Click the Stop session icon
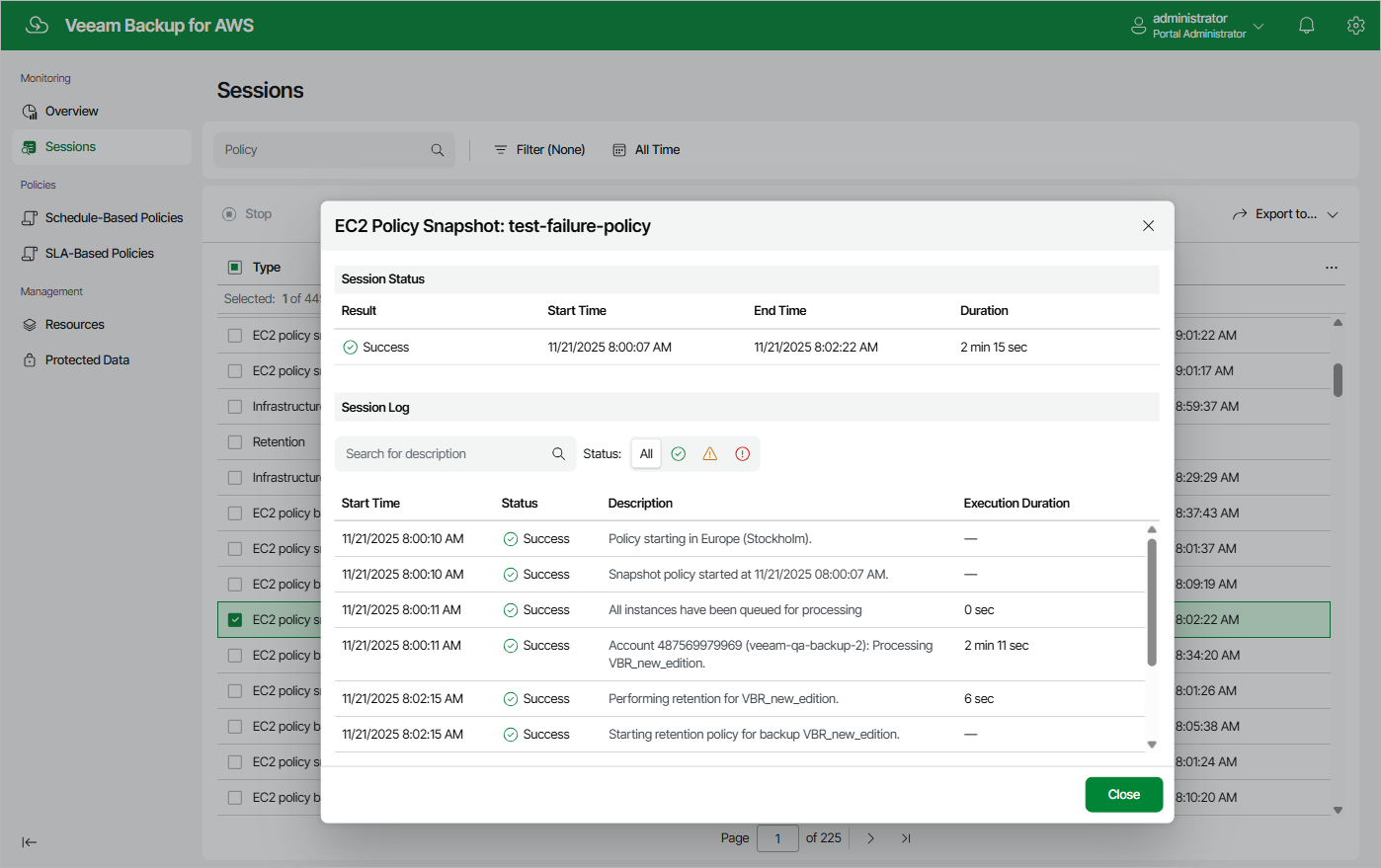The image size is (1381, 868). (x=229, y=214)
